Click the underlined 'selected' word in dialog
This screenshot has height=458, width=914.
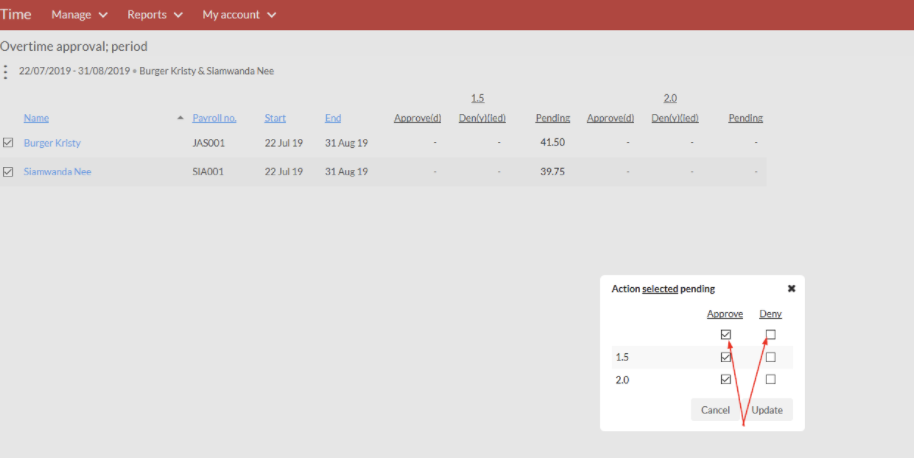coord(660,288)
